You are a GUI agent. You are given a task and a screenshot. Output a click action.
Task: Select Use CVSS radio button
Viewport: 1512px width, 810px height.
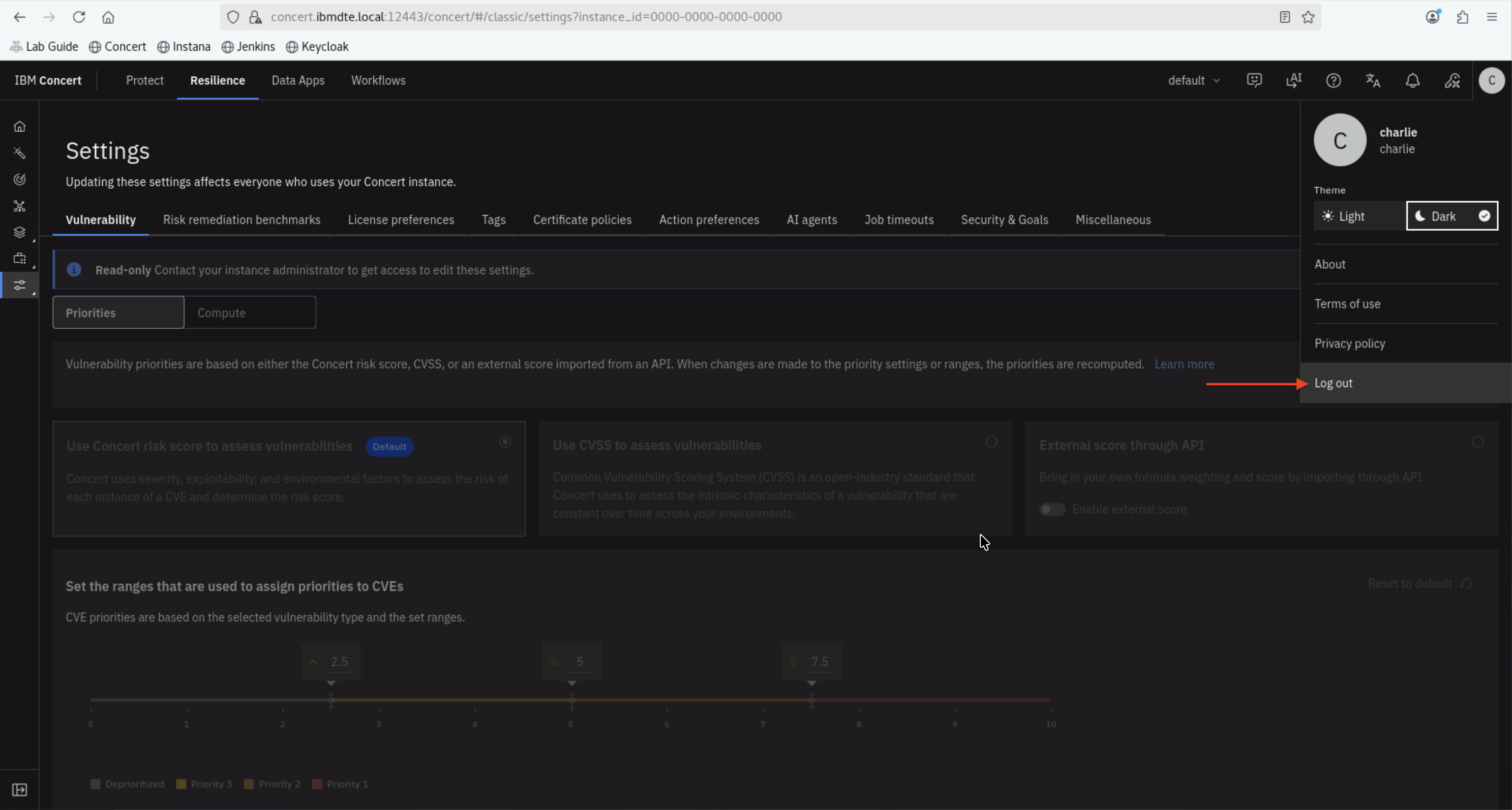click(x=992, y=442)
